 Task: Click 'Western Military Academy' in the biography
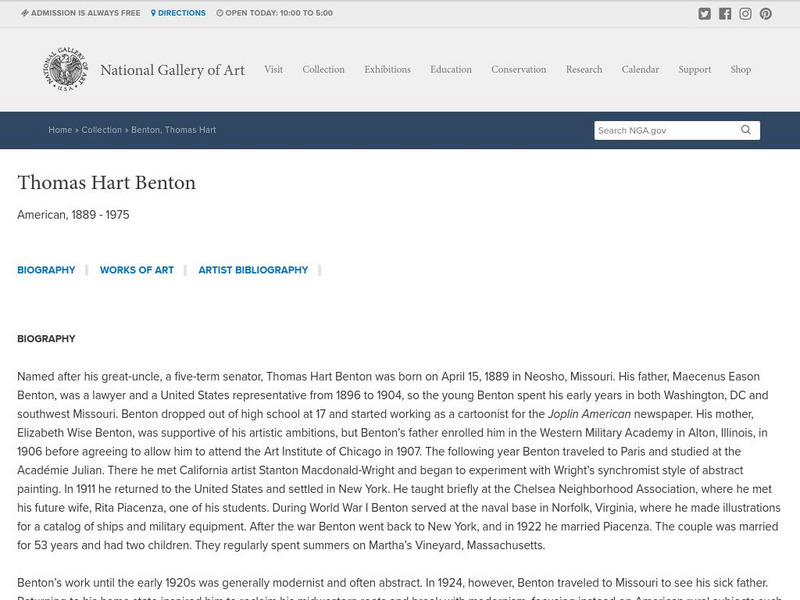click(606, 433)
